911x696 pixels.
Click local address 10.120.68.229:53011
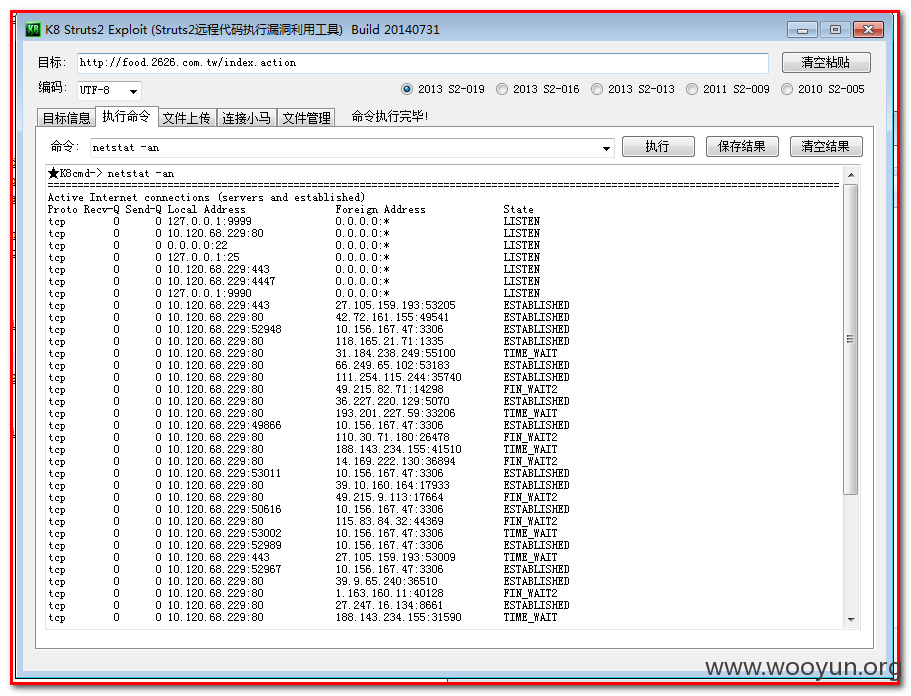coord(225,473)
